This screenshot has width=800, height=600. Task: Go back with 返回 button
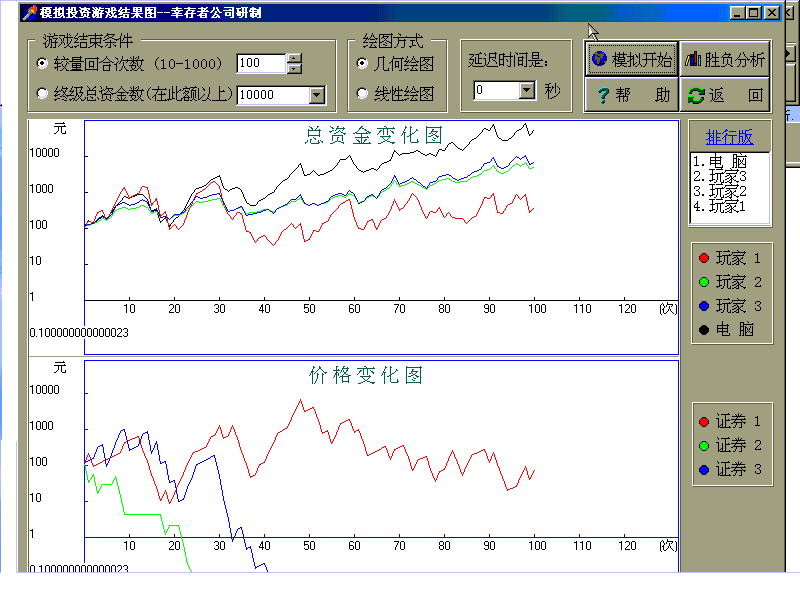[724, 95]
